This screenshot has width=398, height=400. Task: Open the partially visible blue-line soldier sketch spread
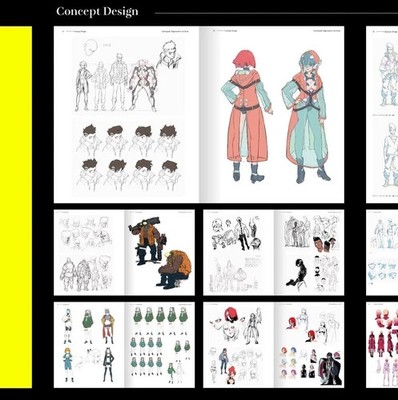click(x=382, y=115)
